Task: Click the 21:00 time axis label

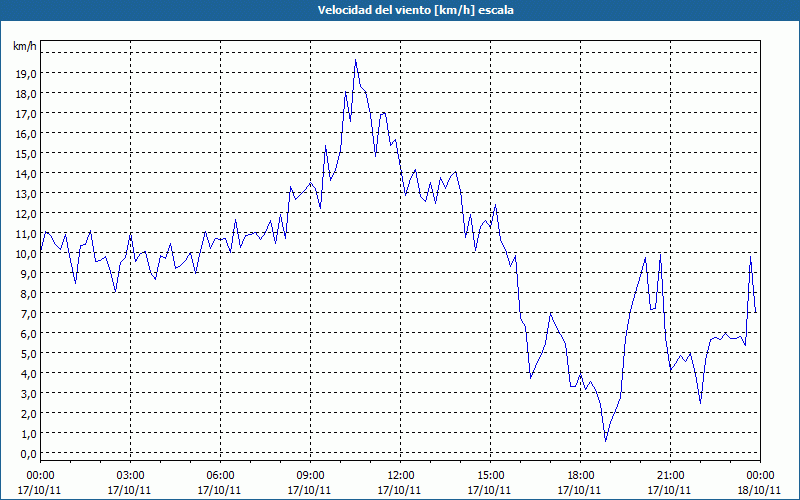Action: tap(670, 476)
